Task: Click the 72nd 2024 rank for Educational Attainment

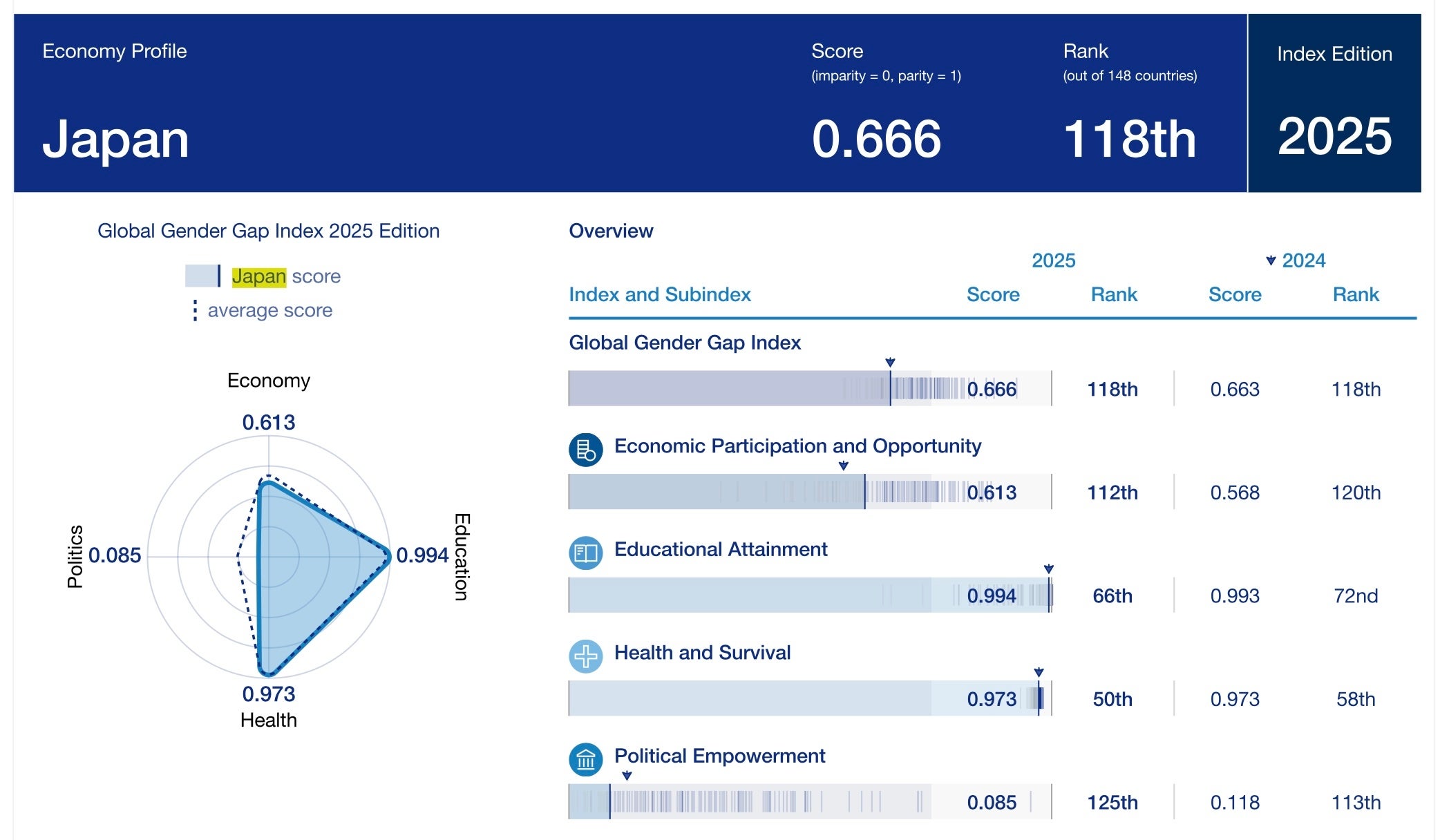Action: tap(1356, 595)
